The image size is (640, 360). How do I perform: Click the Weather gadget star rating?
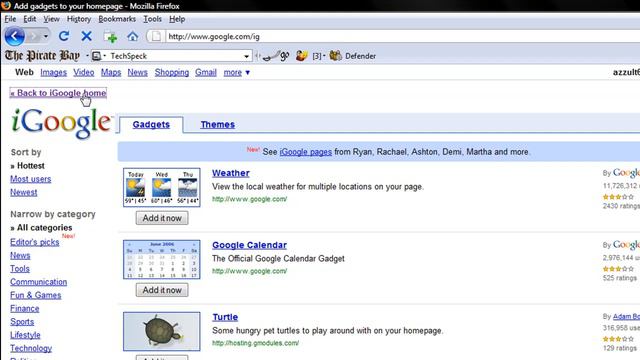(x=618, y=197)
